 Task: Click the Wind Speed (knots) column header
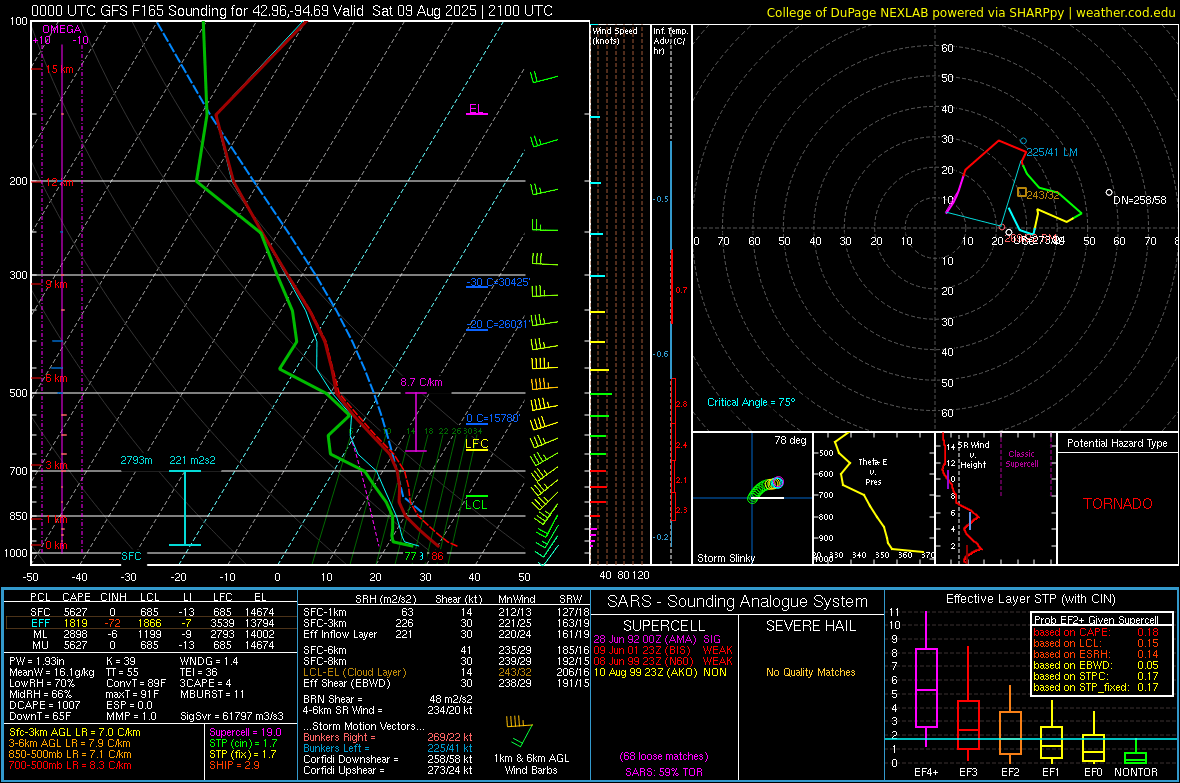[615, 35]
